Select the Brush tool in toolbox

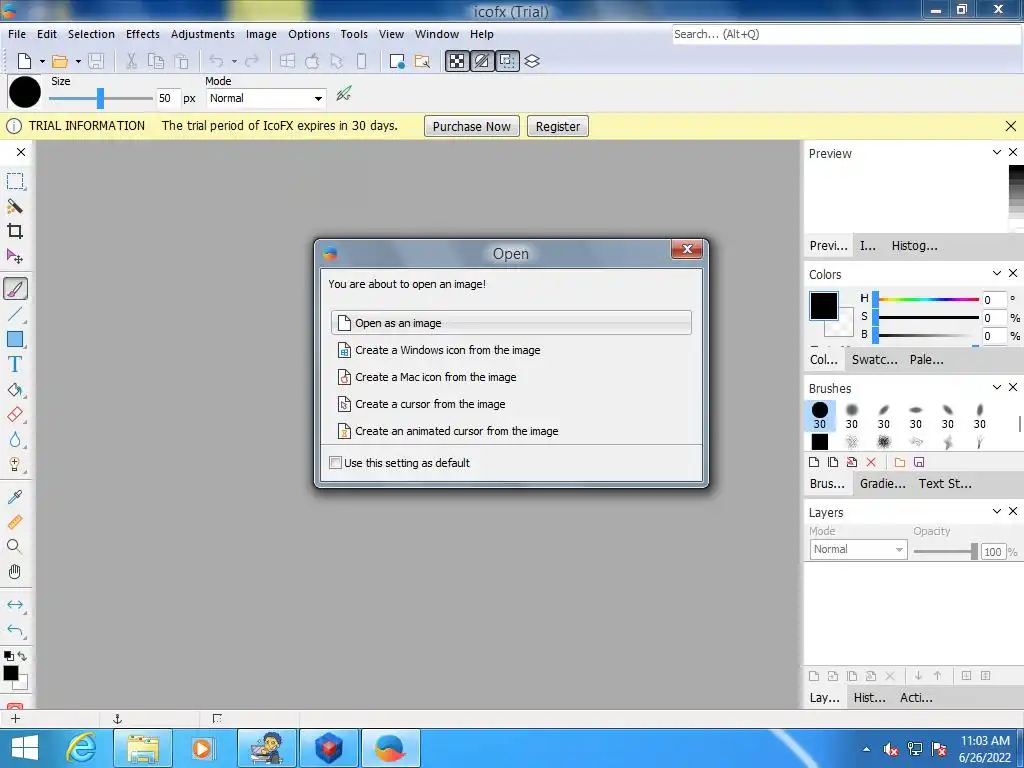coord(15,288)
